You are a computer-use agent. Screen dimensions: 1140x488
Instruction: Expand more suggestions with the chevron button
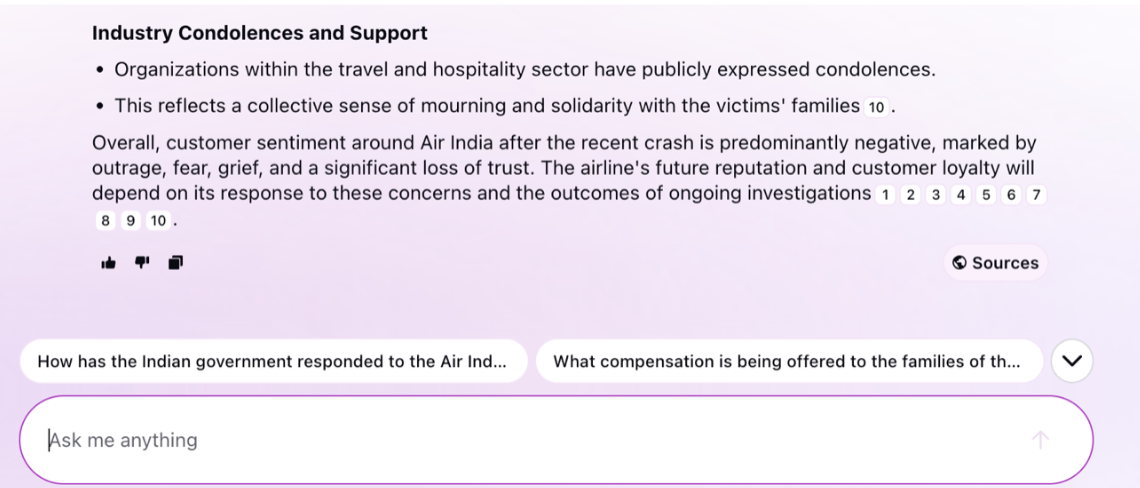pos(1072,361)
